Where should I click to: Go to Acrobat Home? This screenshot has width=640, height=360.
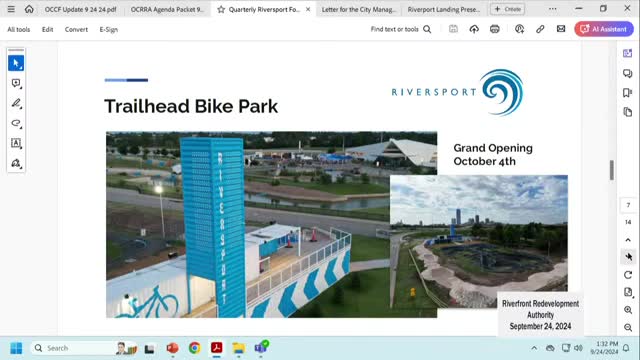29,9
